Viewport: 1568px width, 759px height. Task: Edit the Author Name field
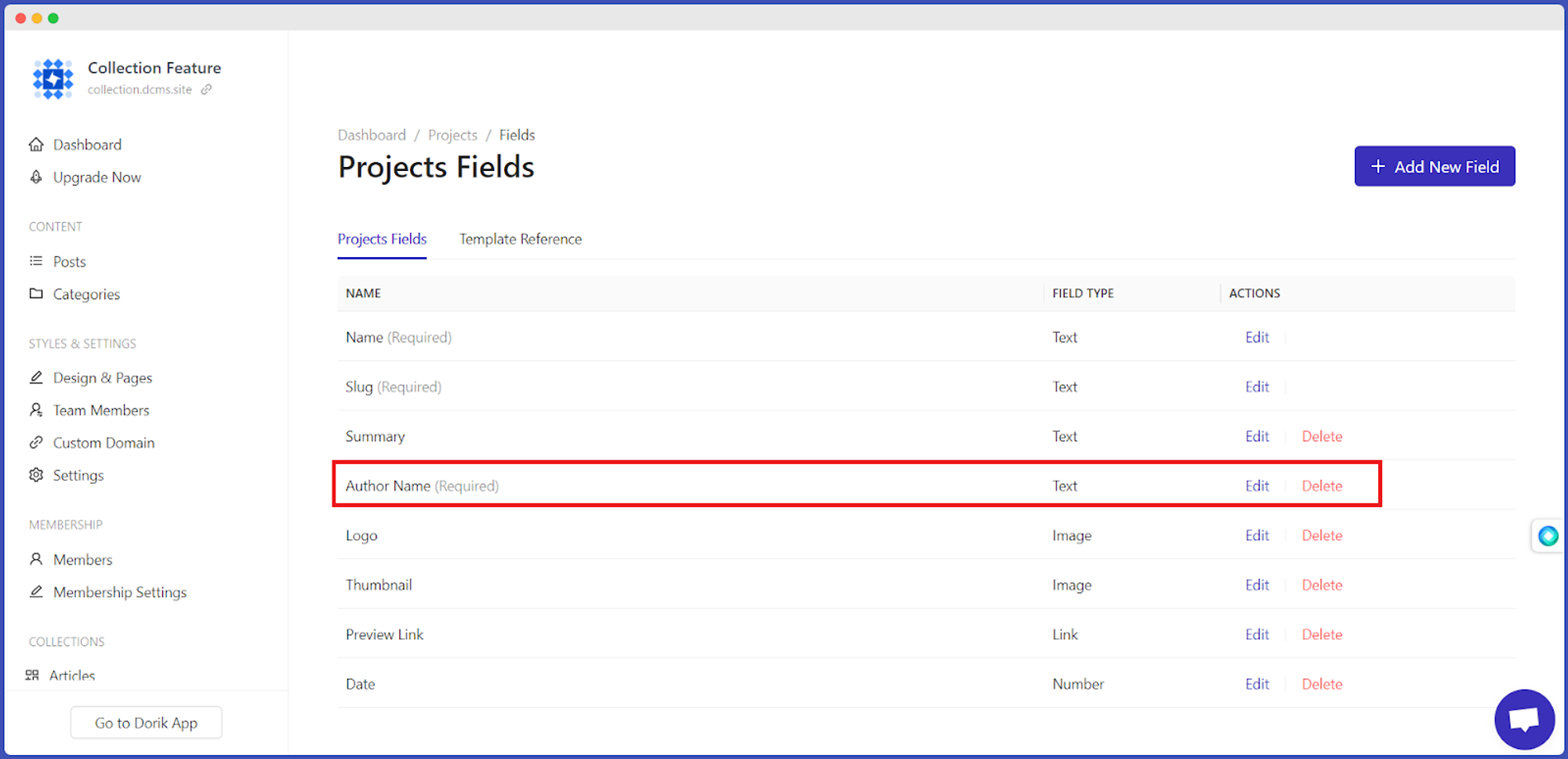point(1258,486)
